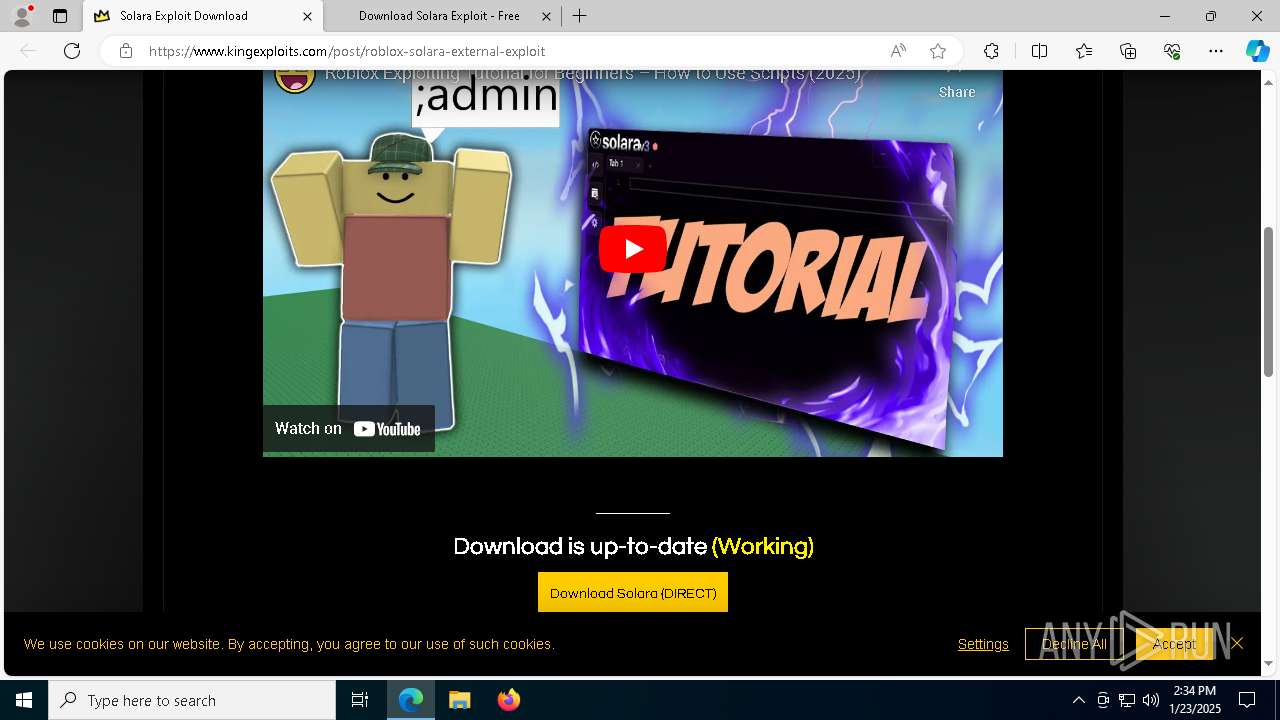Image resolution: width=1280 pixels, height=720 pixels.
Task: Add this page to favorites star
Action: [x=938, y=51]
